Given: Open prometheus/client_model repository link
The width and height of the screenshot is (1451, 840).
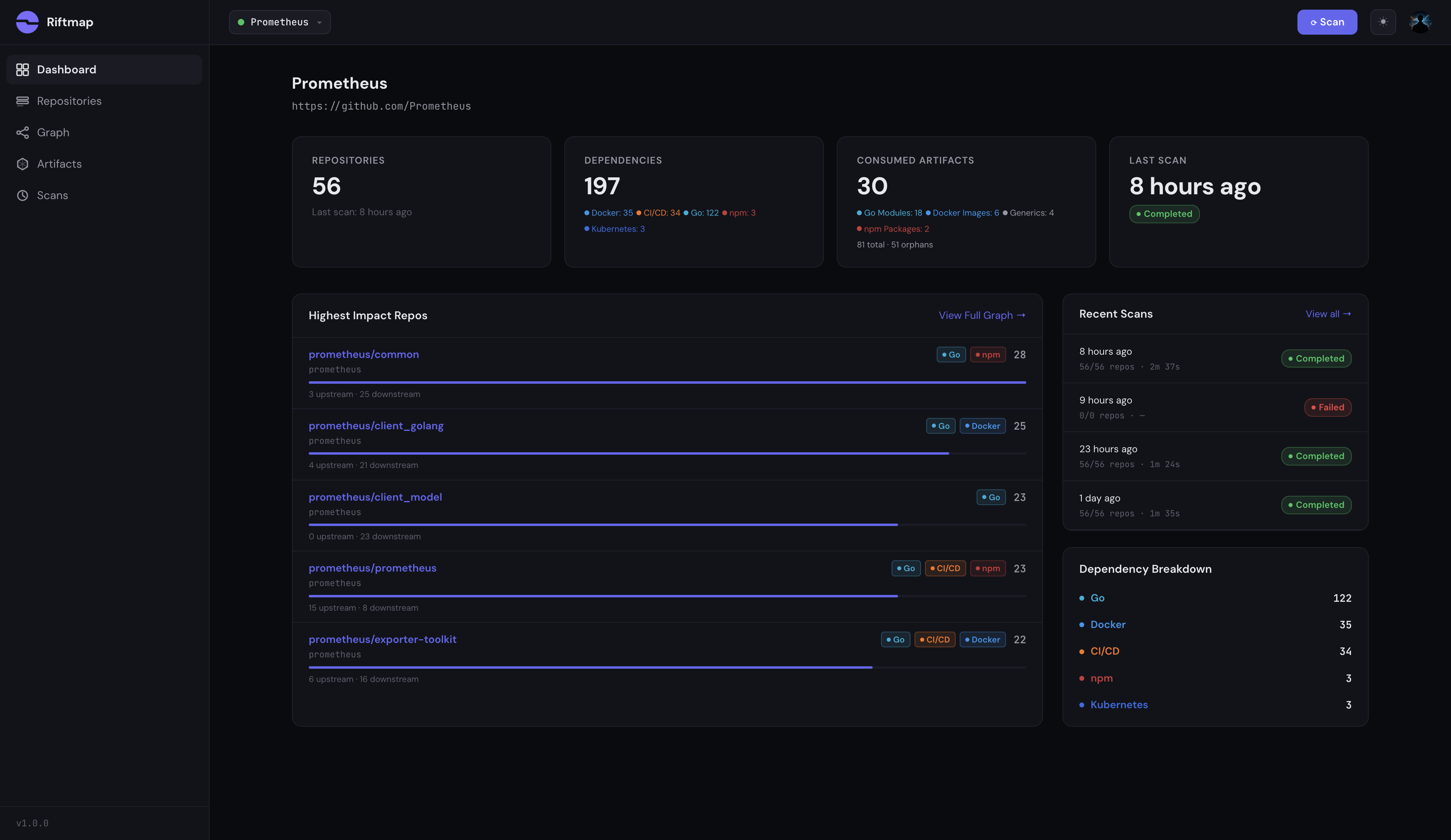Looking at the screenshot, I should click(375, 497).
